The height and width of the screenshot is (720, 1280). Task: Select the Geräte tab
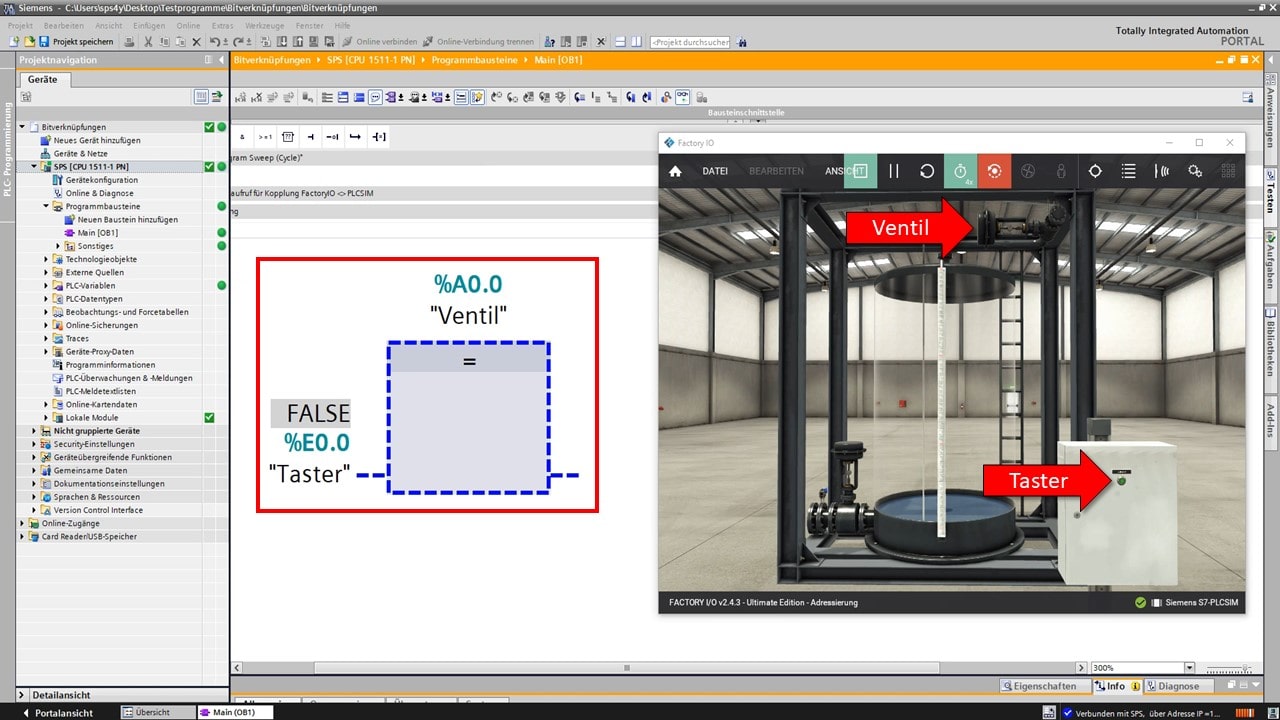pos(43,79)
